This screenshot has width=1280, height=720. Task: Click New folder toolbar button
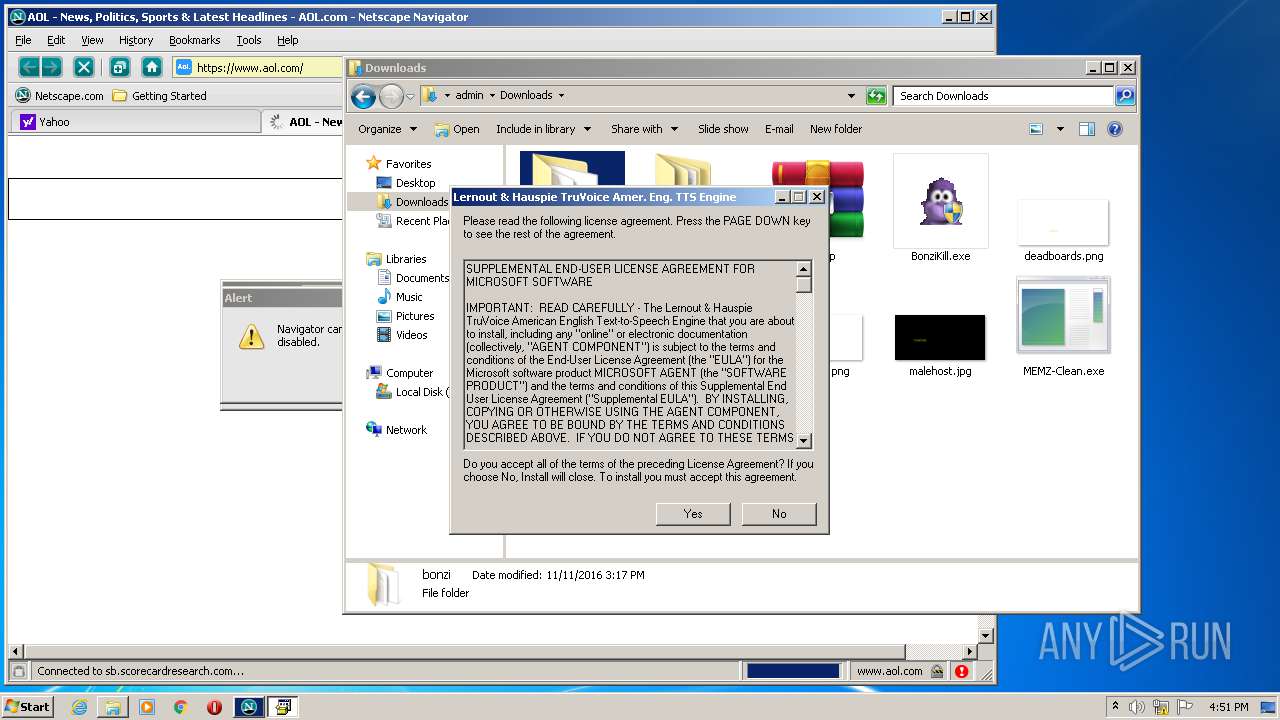click(x=836, y=129)
